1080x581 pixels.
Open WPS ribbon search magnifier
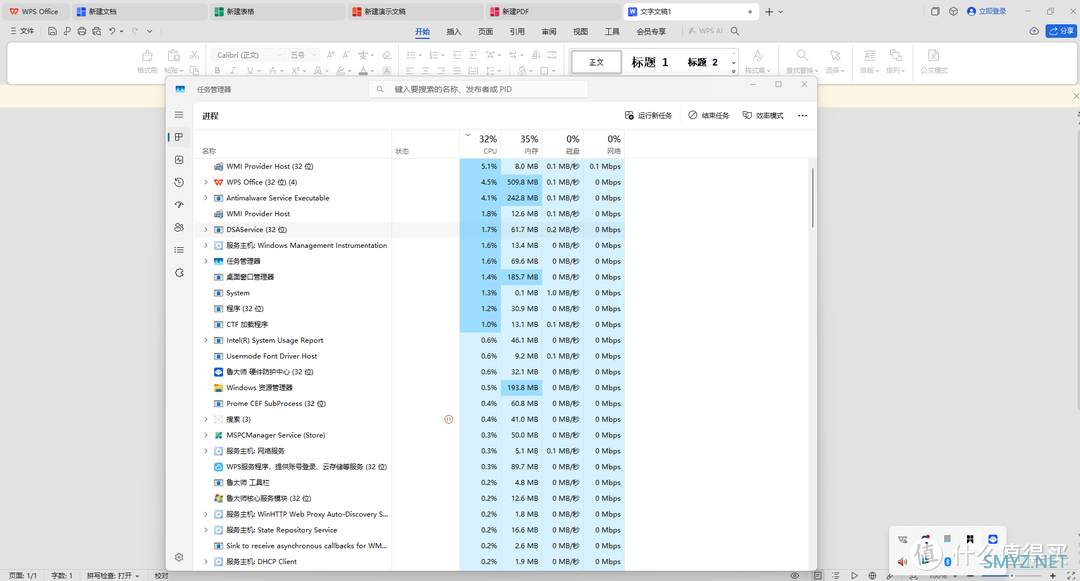[x=735, y=31]
